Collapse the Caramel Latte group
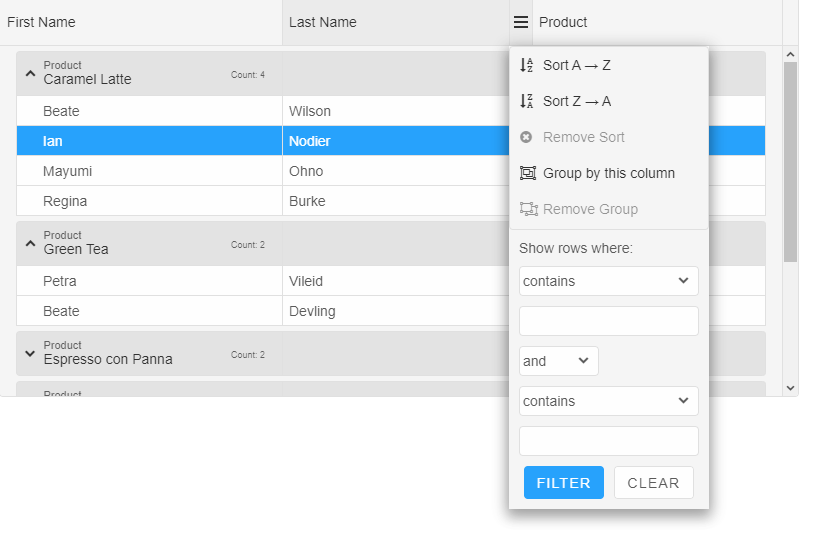Viewport: 821px width, 538px height. pos(30,73)
